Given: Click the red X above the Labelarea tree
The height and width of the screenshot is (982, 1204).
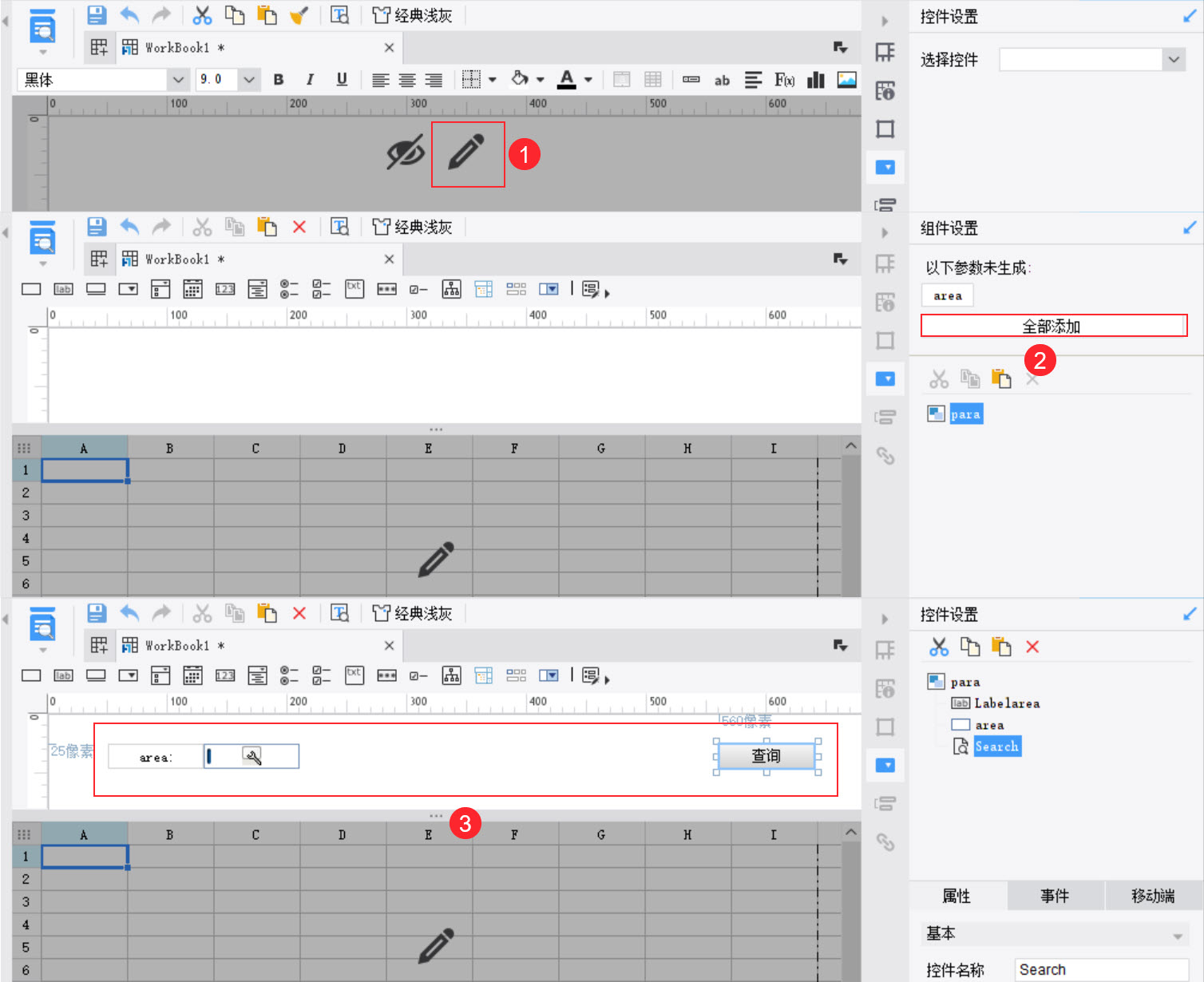Looking at the screenshot, I should pos(1032,647).
